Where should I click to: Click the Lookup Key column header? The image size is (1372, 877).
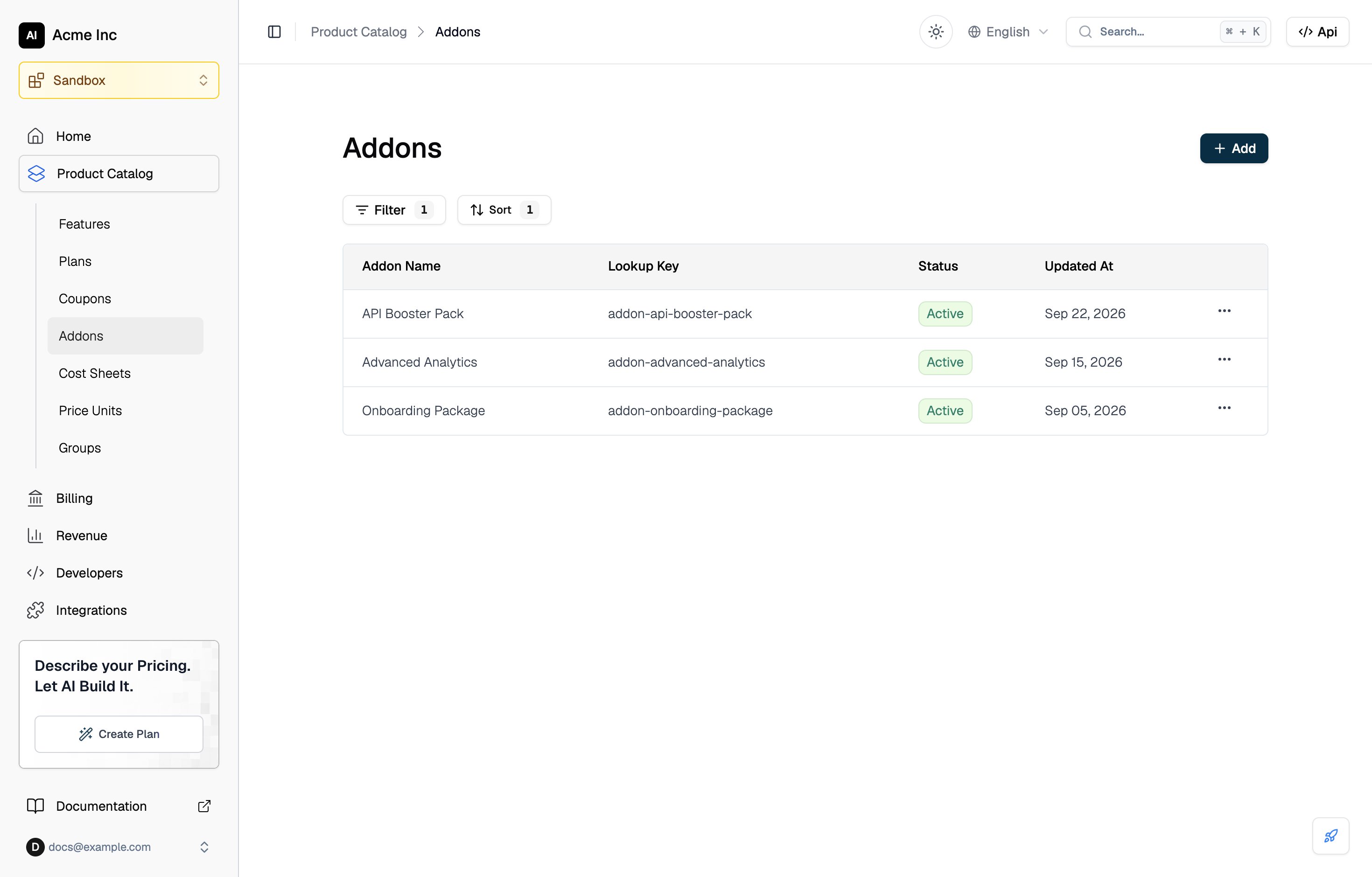coord(643,266)
